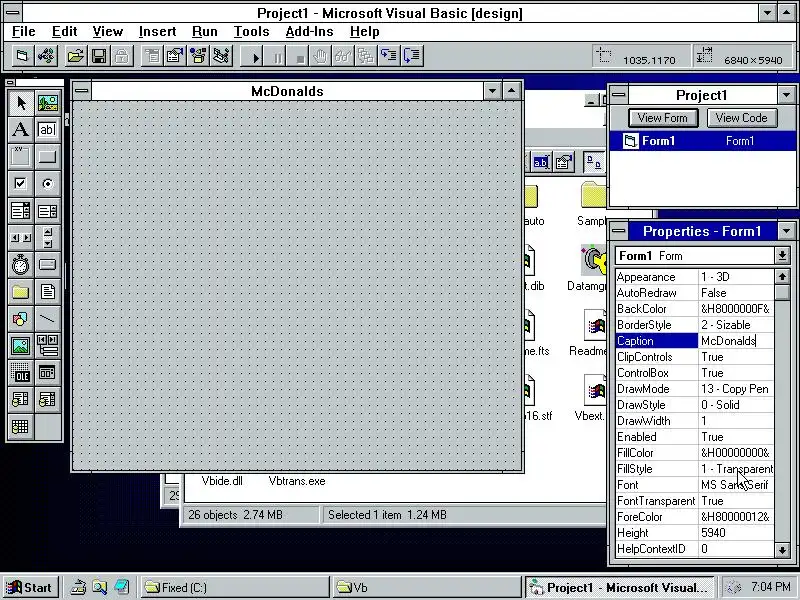Click the Properties list scroll-up arrow
Screen dimensions: 800x600
pyautogui.click(x=782, y=277)
